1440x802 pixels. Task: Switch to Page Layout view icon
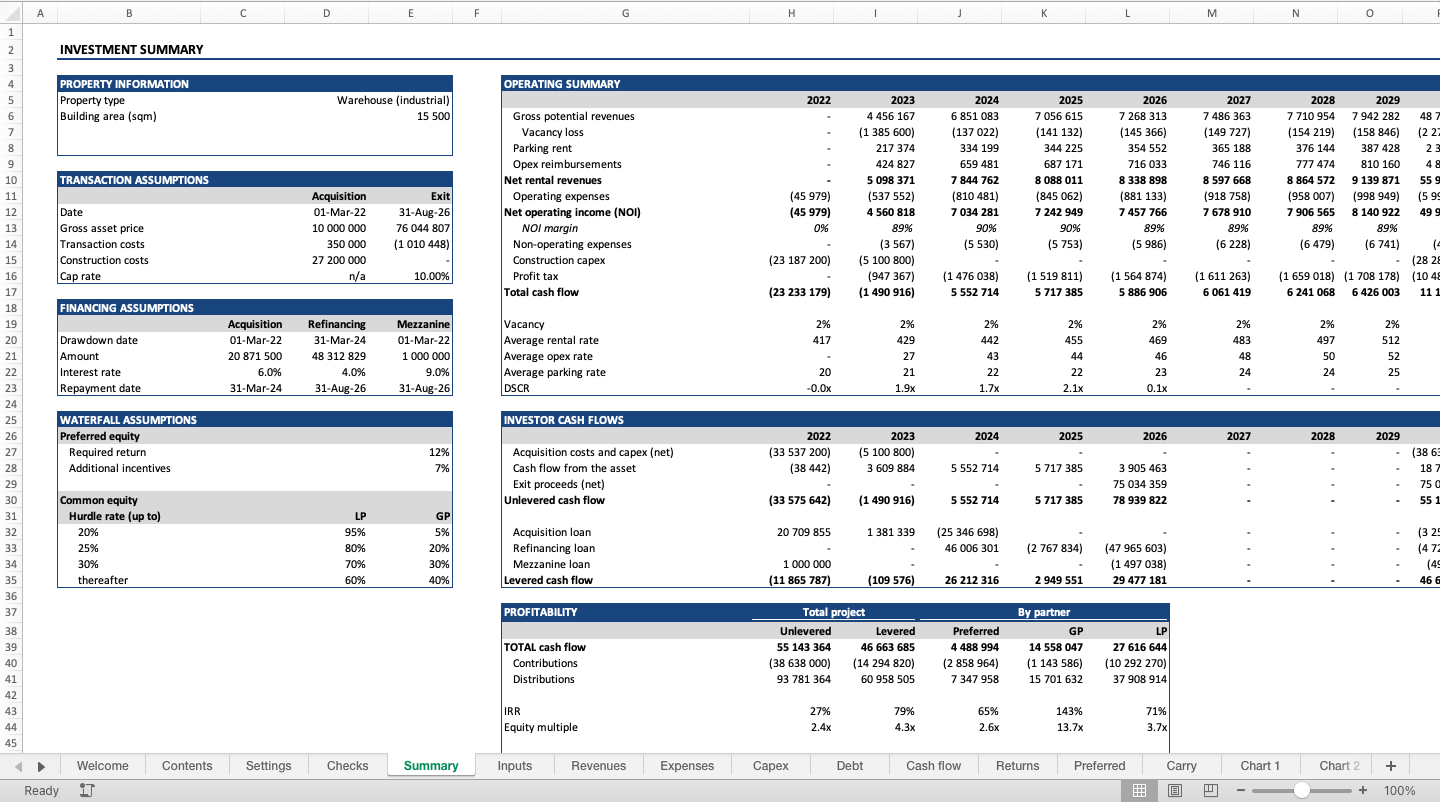1175,790
